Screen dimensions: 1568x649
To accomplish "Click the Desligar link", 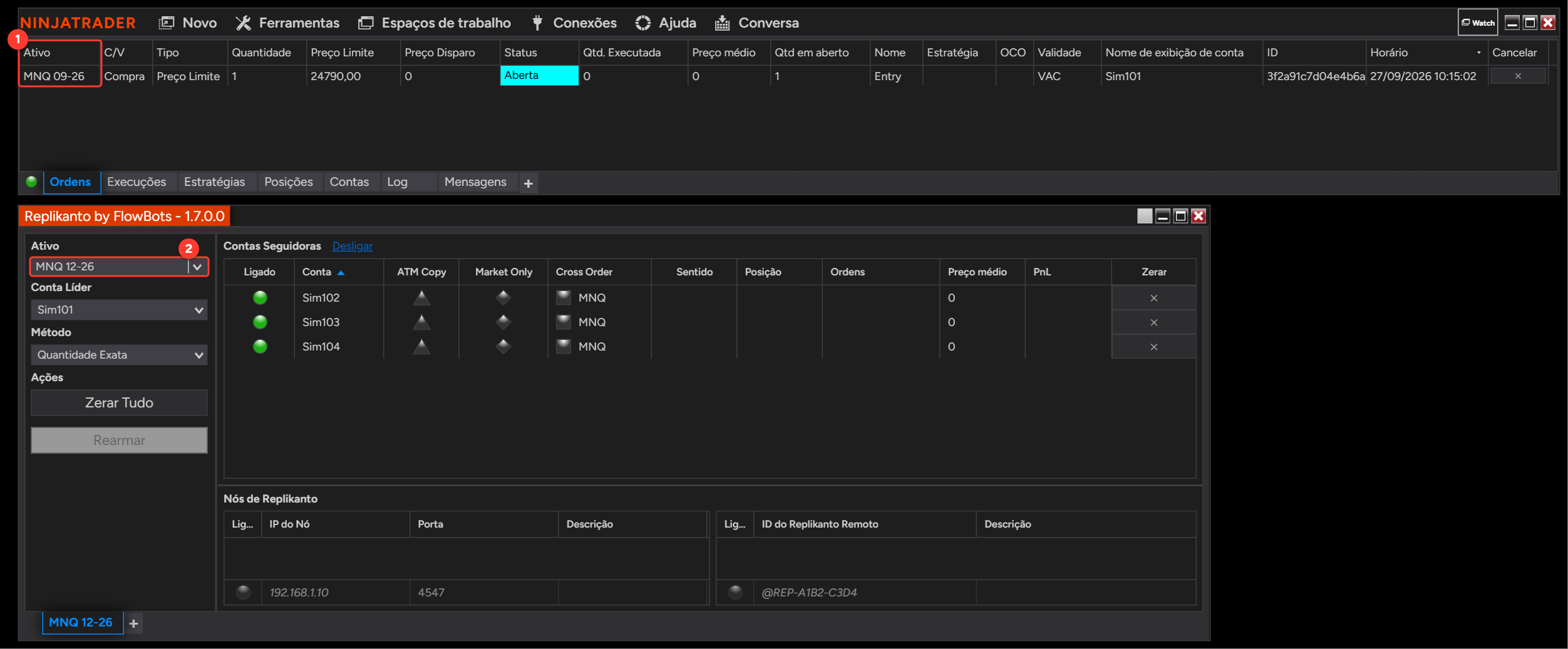I will pyautogui.click(x=353, y=246).
